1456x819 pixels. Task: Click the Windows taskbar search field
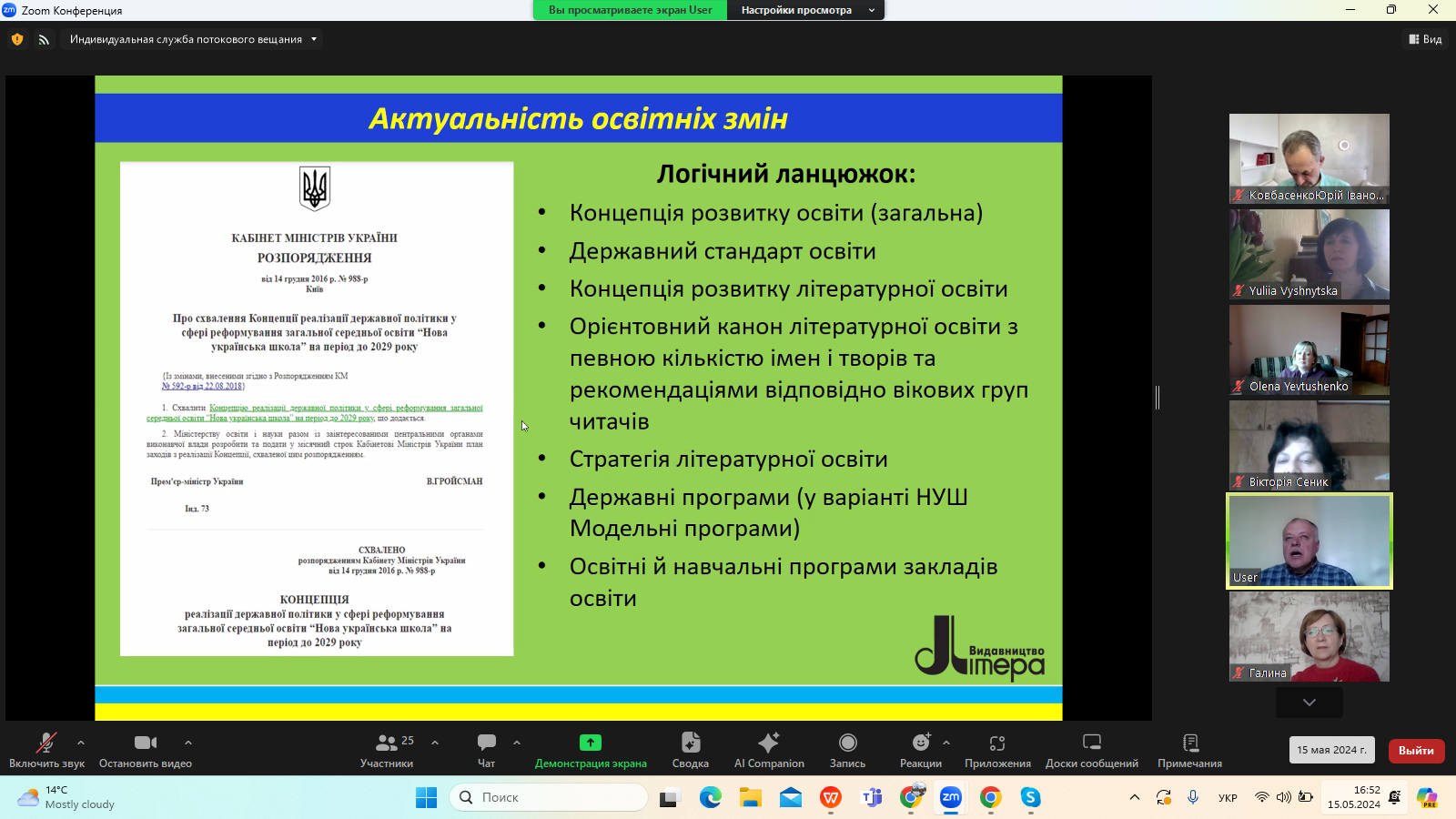549,797
